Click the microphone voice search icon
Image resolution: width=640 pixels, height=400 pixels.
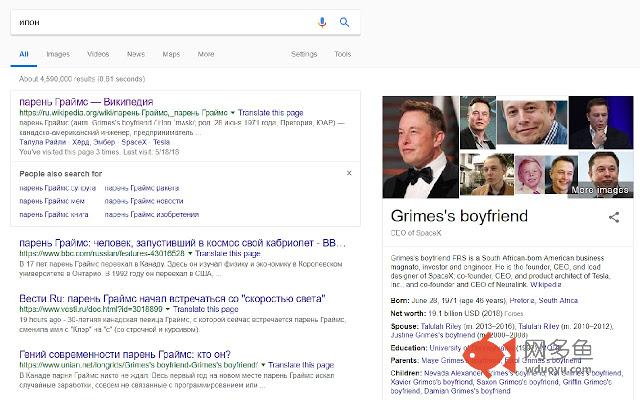coord(322,22)
